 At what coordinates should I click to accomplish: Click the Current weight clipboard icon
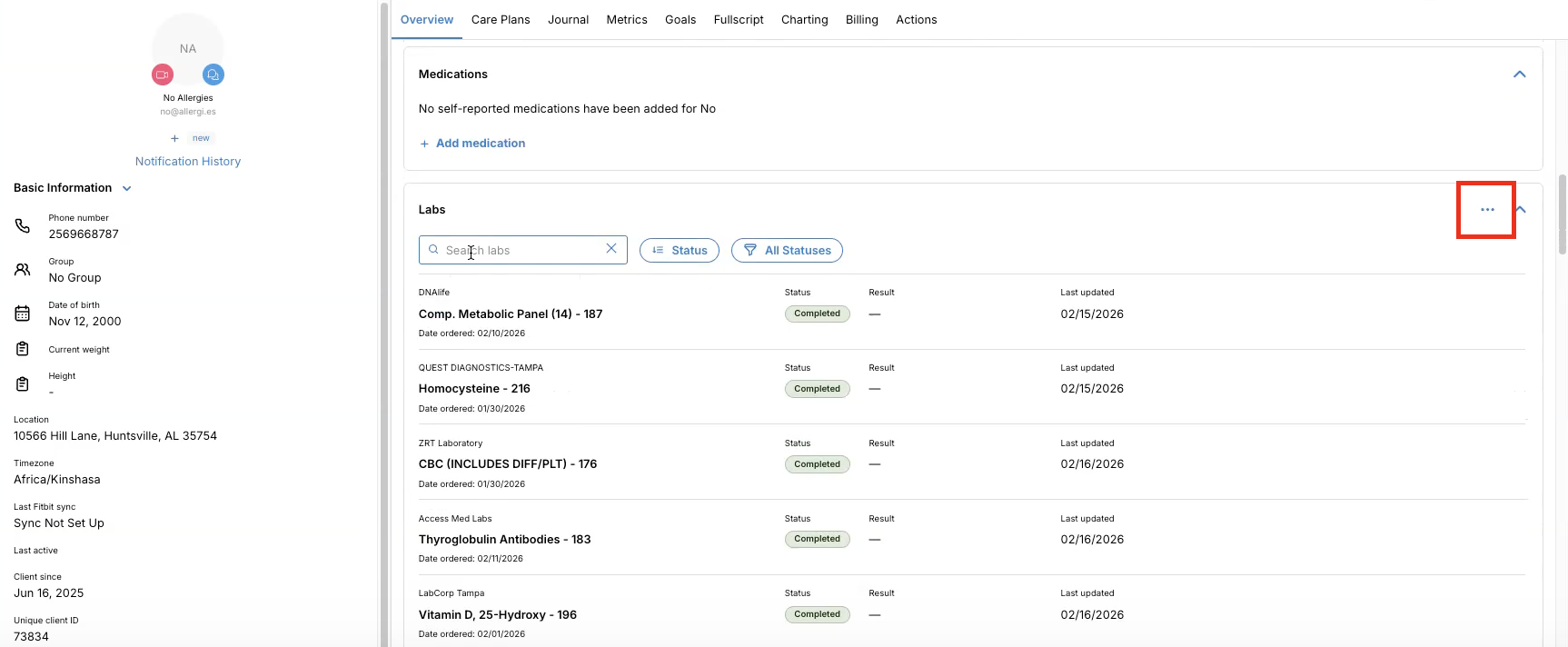(23, 349)
